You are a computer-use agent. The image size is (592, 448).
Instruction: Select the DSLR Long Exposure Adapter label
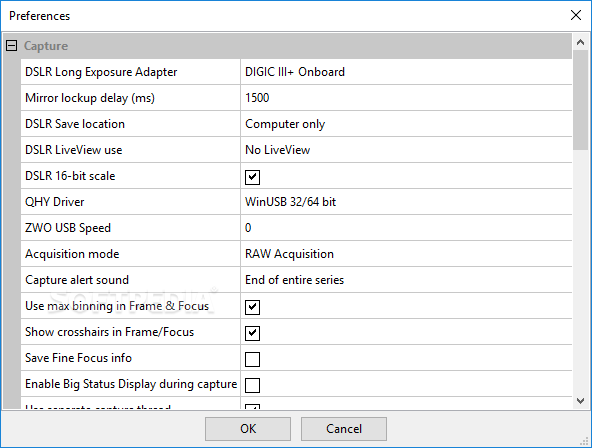click(x=101, y=72)
